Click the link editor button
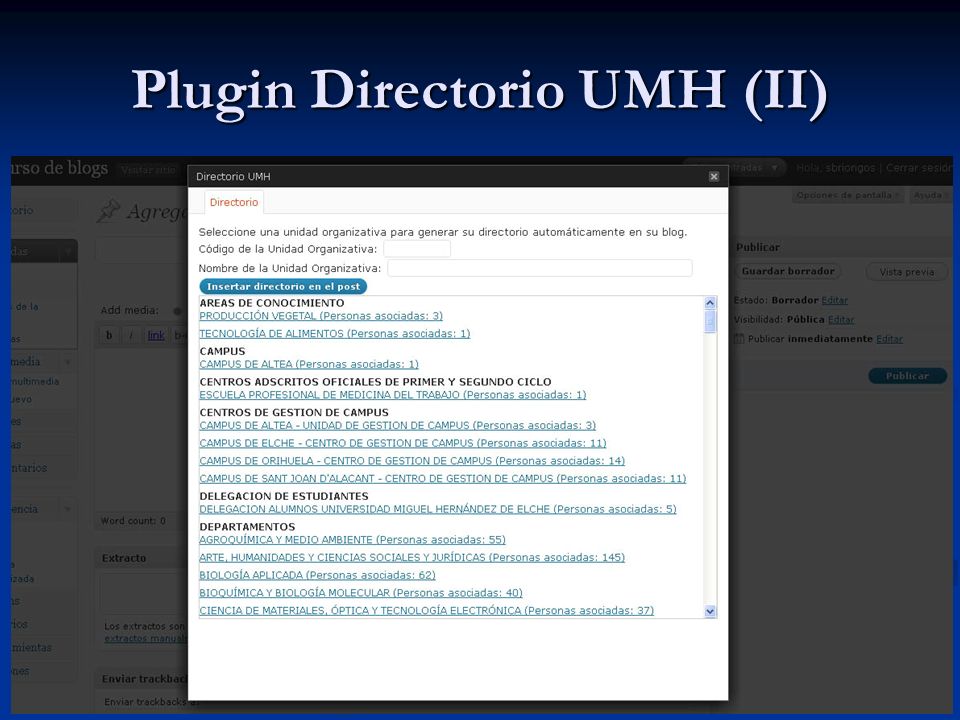Image resolution: width=960 pixels, height=720 pixels. click(x=156, y=335)
